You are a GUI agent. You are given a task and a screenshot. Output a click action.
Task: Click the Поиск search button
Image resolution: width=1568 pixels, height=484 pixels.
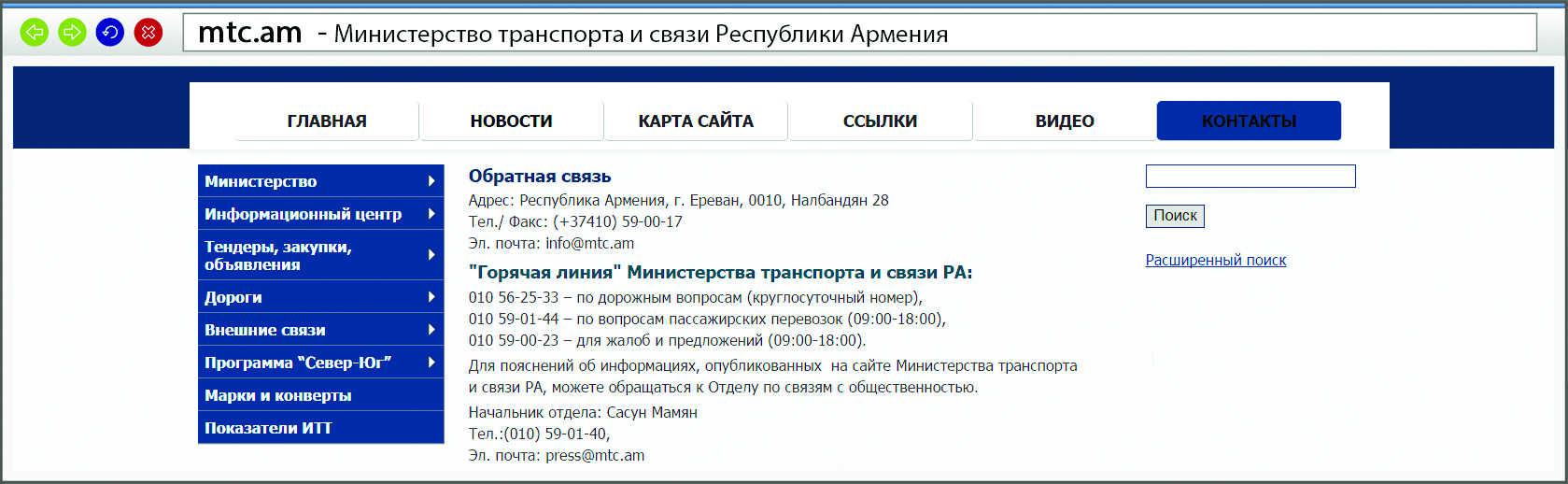click(1175, 216)
